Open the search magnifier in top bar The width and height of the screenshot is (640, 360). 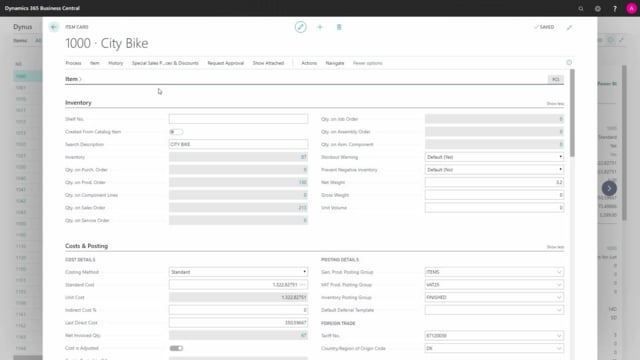coord(581,8)
